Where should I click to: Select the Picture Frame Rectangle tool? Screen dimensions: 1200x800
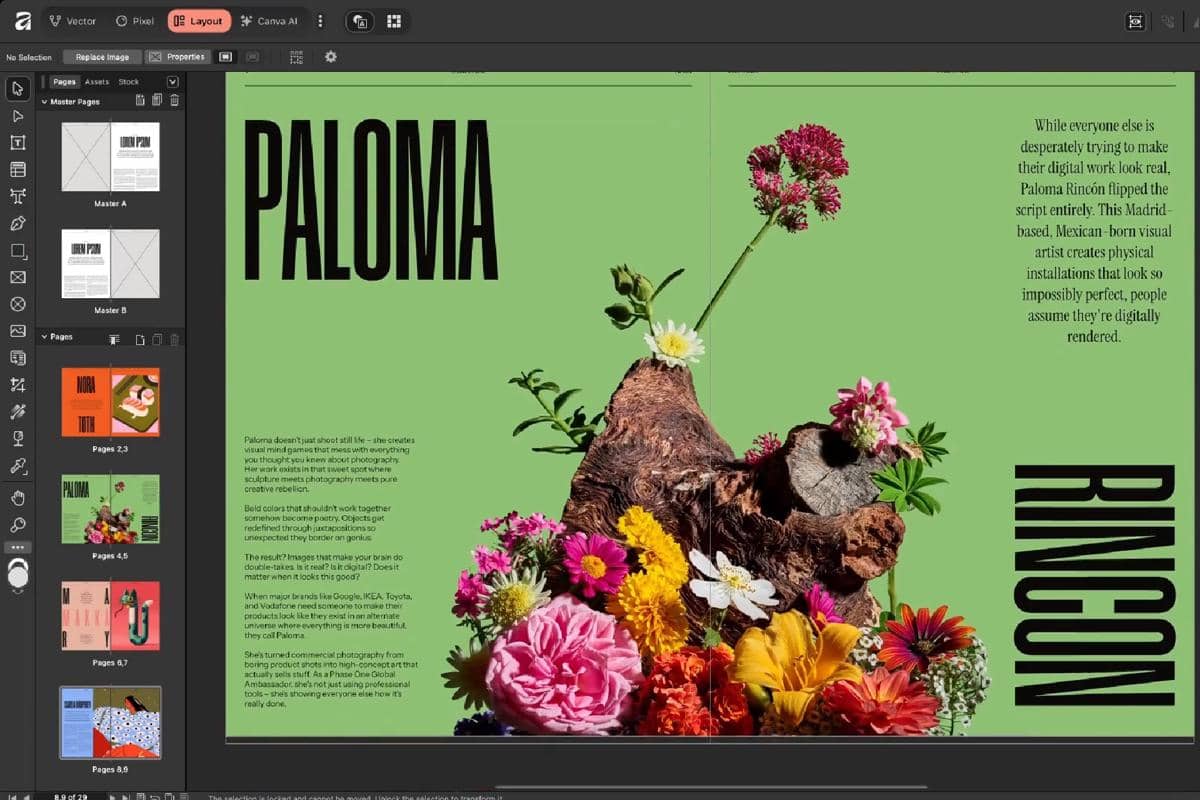click(x=18, y=277)
